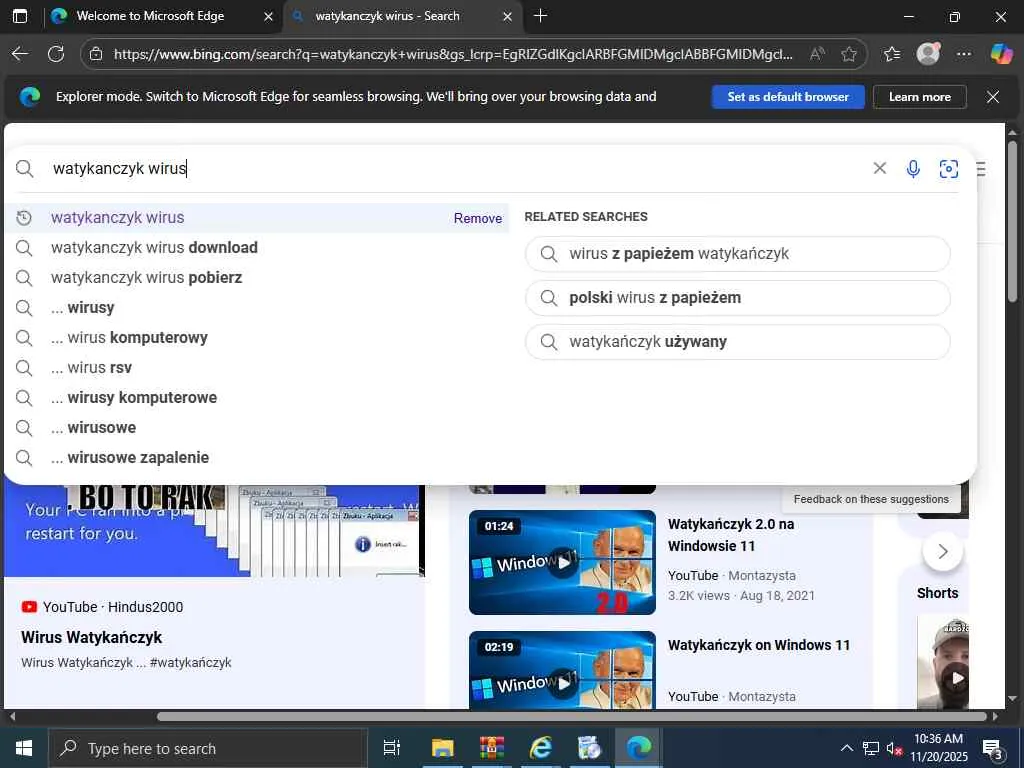Refresh the current page
This screenshot has height=768, width=1024.
tap(56, 54)
